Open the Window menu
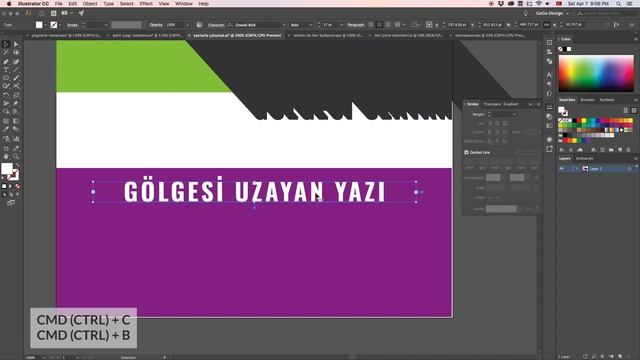Image resolution: width=640 pixels, height=360 pixels. click(184, 4)
